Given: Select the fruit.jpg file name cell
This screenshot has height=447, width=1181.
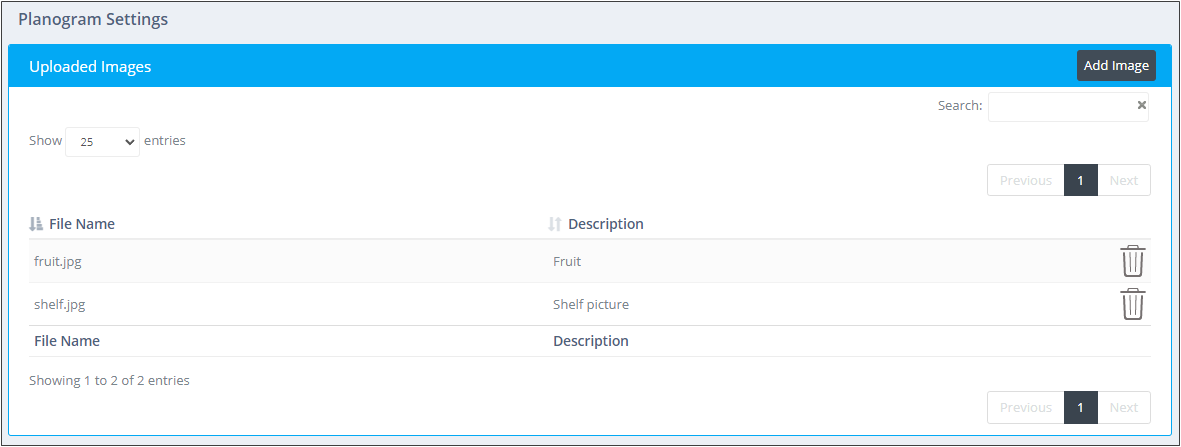Looking at the screenshot, I should click(288, 262).
